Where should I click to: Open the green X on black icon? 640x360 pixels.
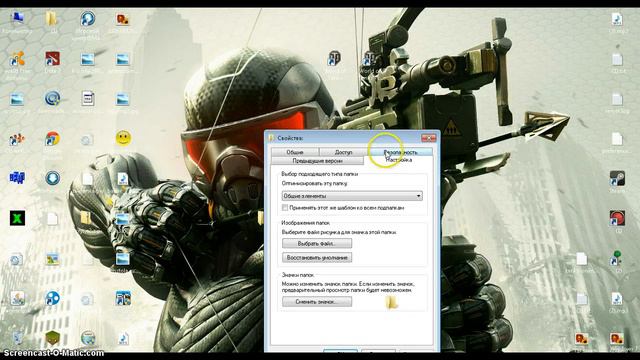coord(17,218)
